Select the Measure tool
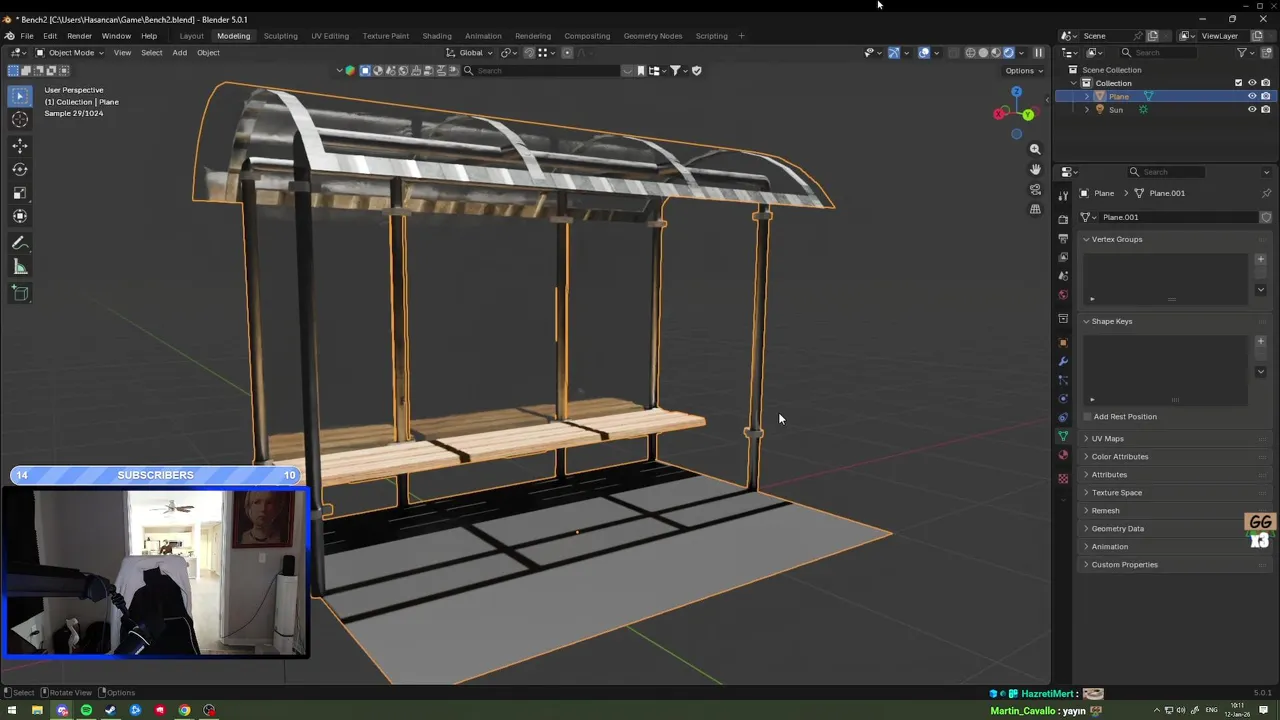Screen dimensions: 1280x720 (x=20, y=267)
